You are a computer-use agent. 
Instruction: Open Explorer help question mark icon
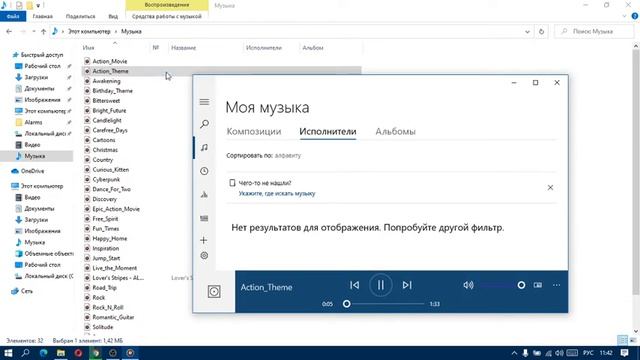coord(635,16)
